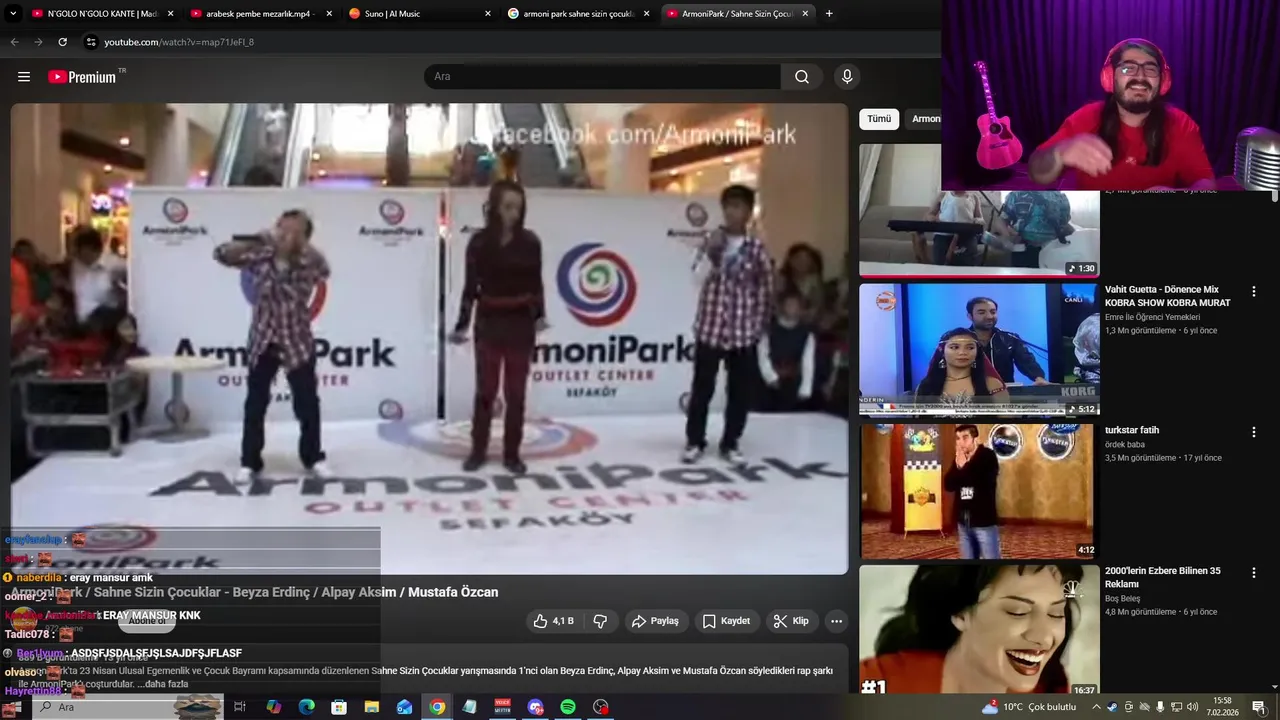Start voice search with microphone icon
The height and width of the screenshot is (720, 1280).
847,77
